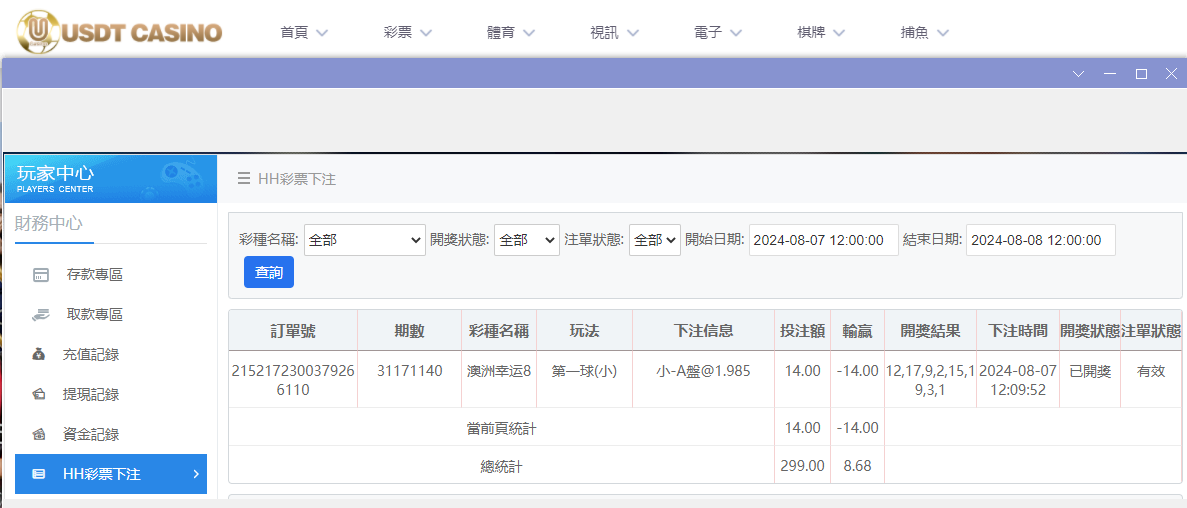
Task: Click the deposit area card icon
Action: tap(40, 275)
